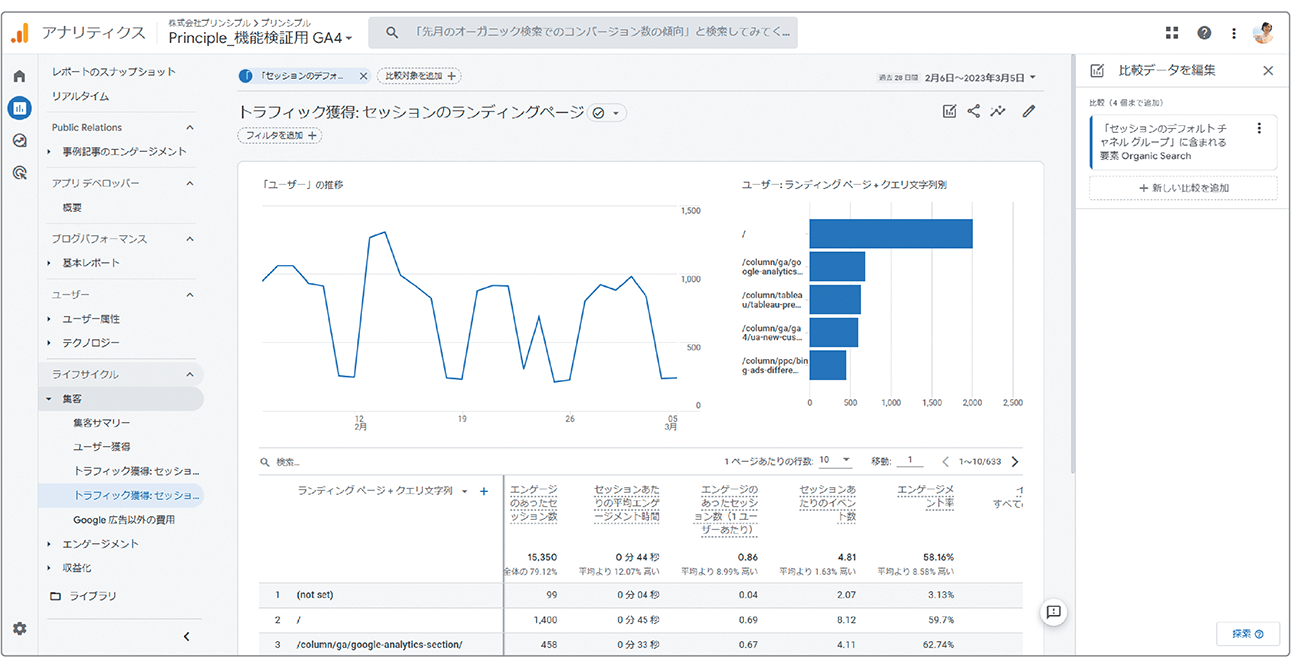1300x668 pixels.
Task: Open the ユーザー獲得 report
Action: tap(102, 447)
